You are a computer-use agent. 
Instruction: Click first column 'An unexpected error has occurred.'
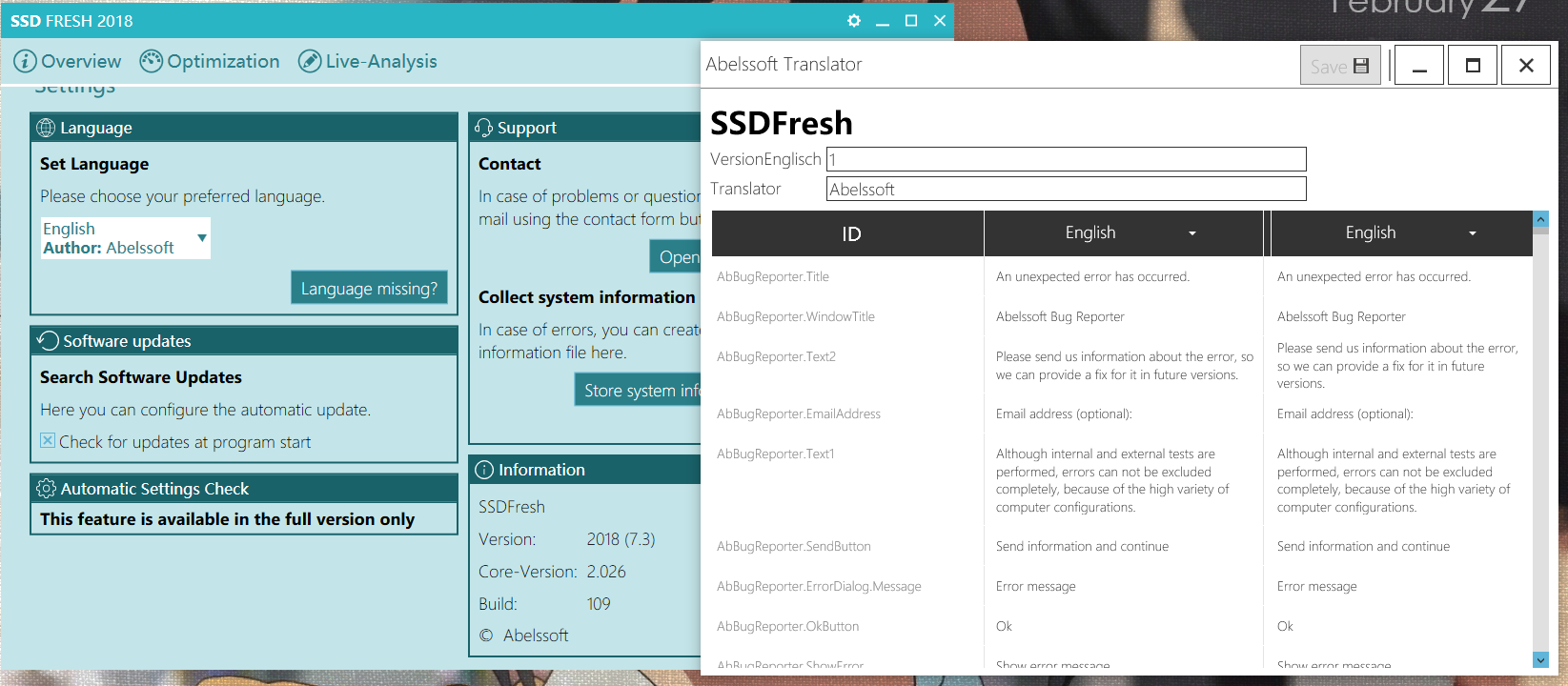pos(1092,277)
